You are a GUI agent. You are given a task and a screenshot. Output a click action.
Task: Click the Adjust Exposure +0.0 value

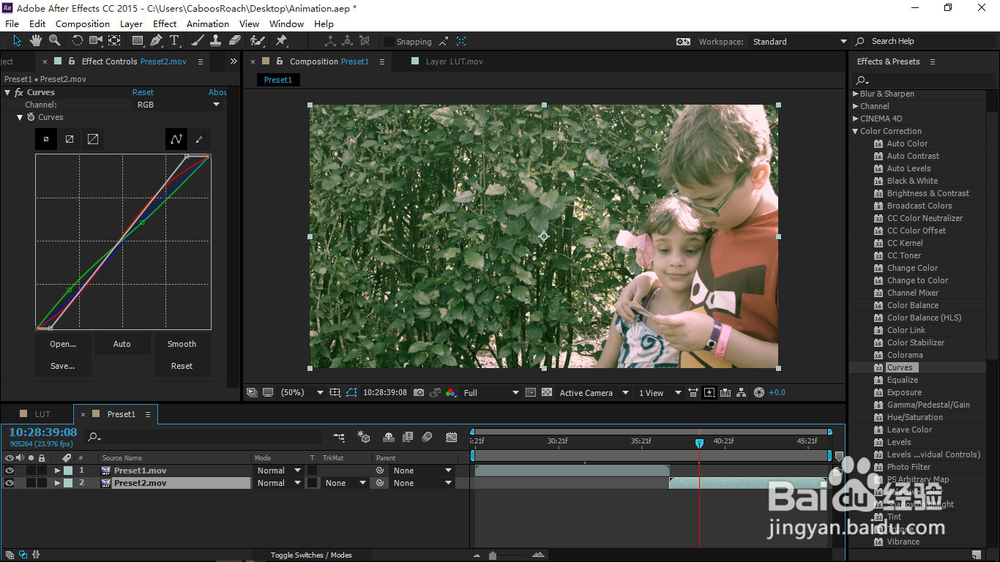pos(777,393)
